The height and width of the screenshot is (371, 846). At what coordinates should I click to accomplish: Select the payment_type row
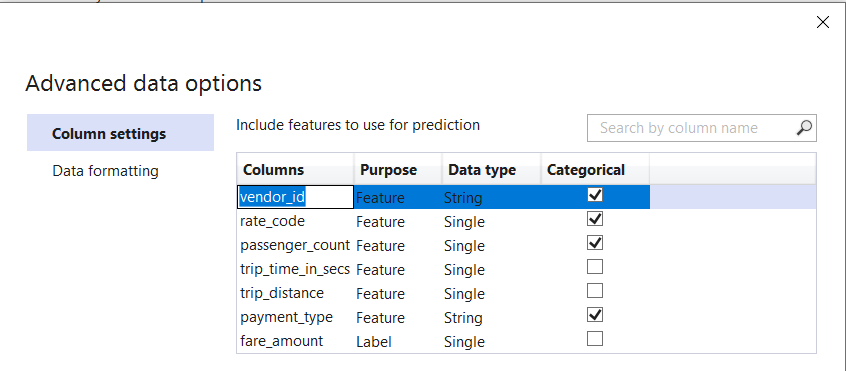(526, 318)
